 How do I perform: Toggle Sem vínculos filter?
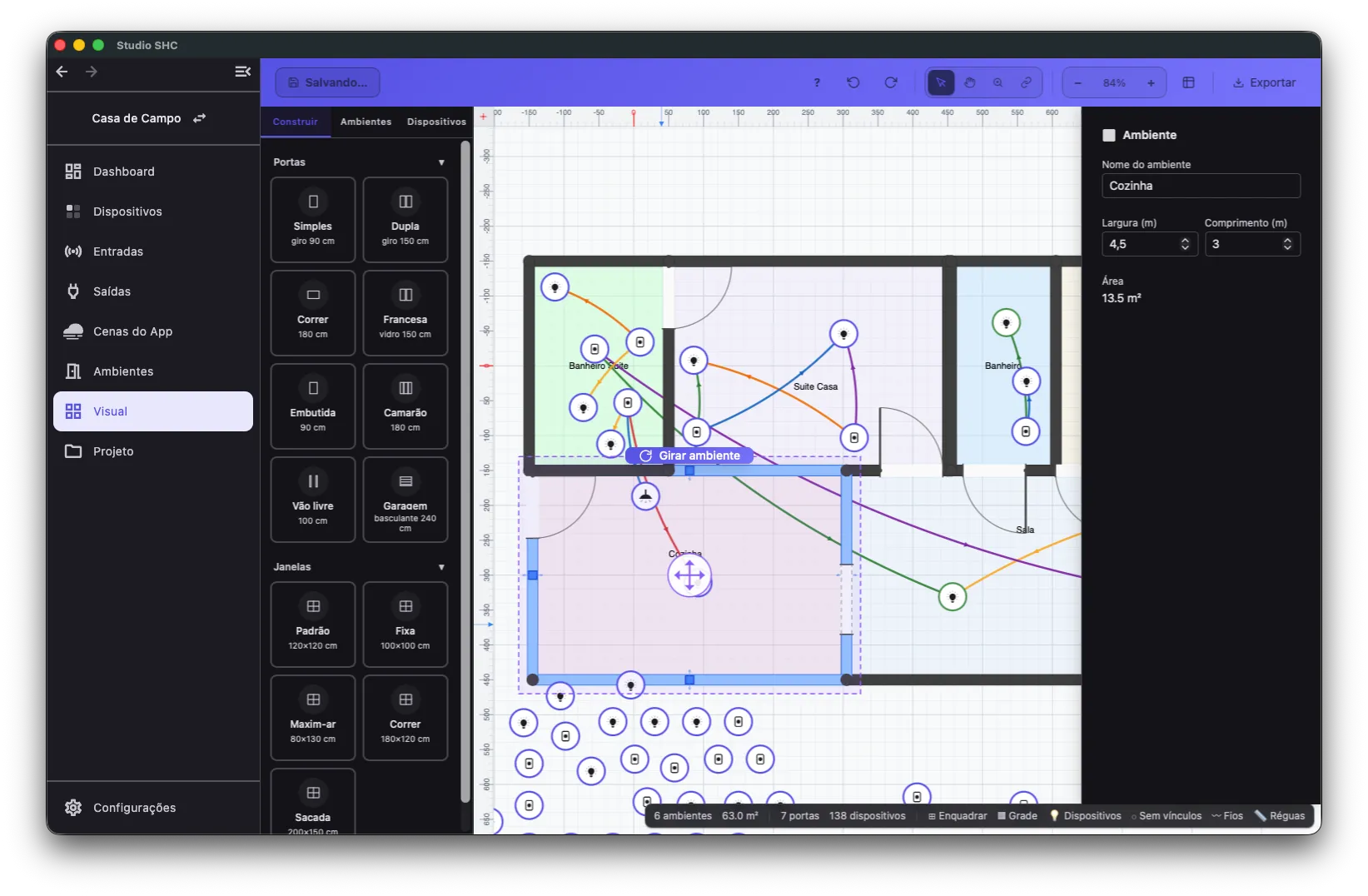pyautogui.click(x=1166, y=816)
